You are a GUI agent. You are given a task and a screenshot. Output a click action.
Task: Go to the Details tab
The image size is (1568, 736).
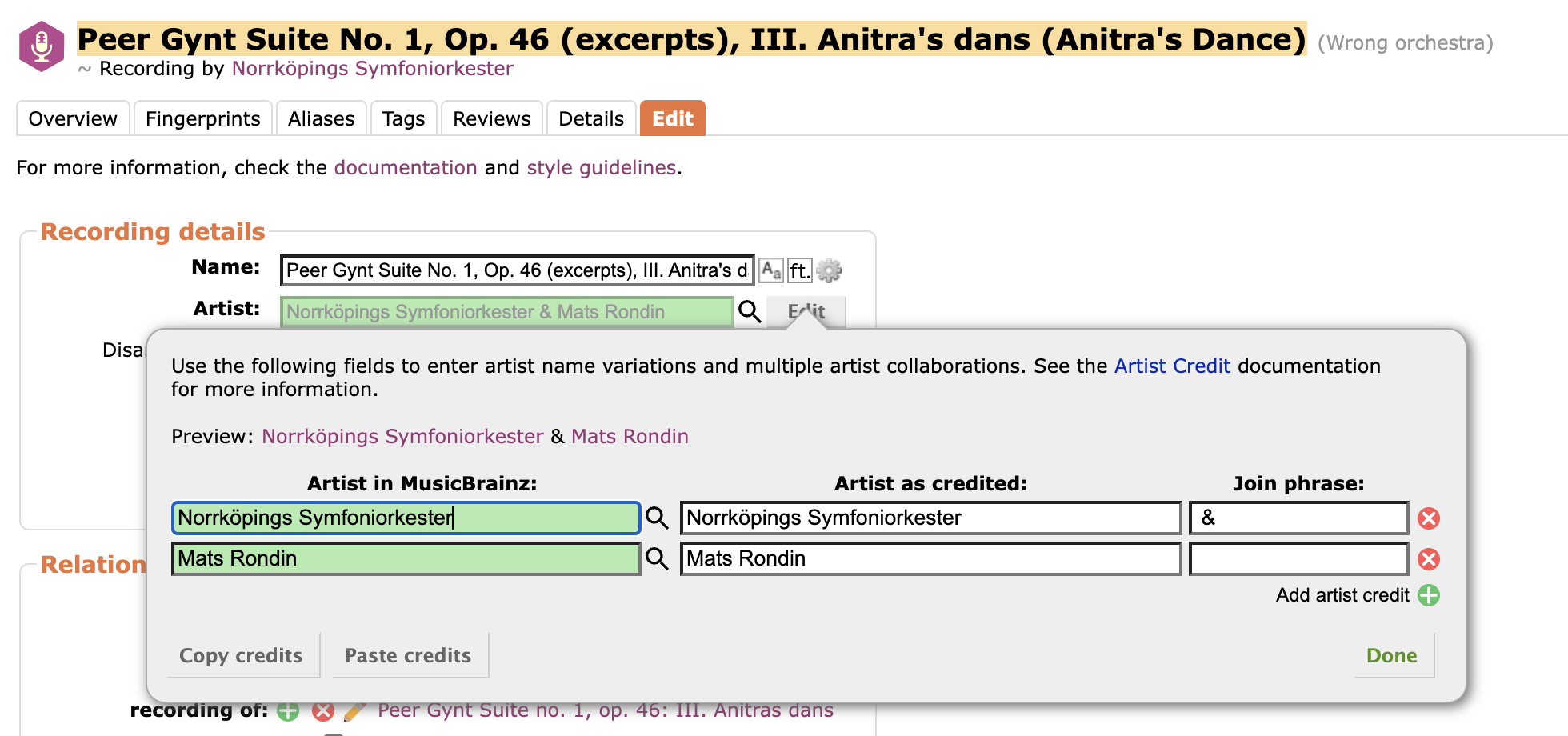pyautogui.click(x=590, y=118)
